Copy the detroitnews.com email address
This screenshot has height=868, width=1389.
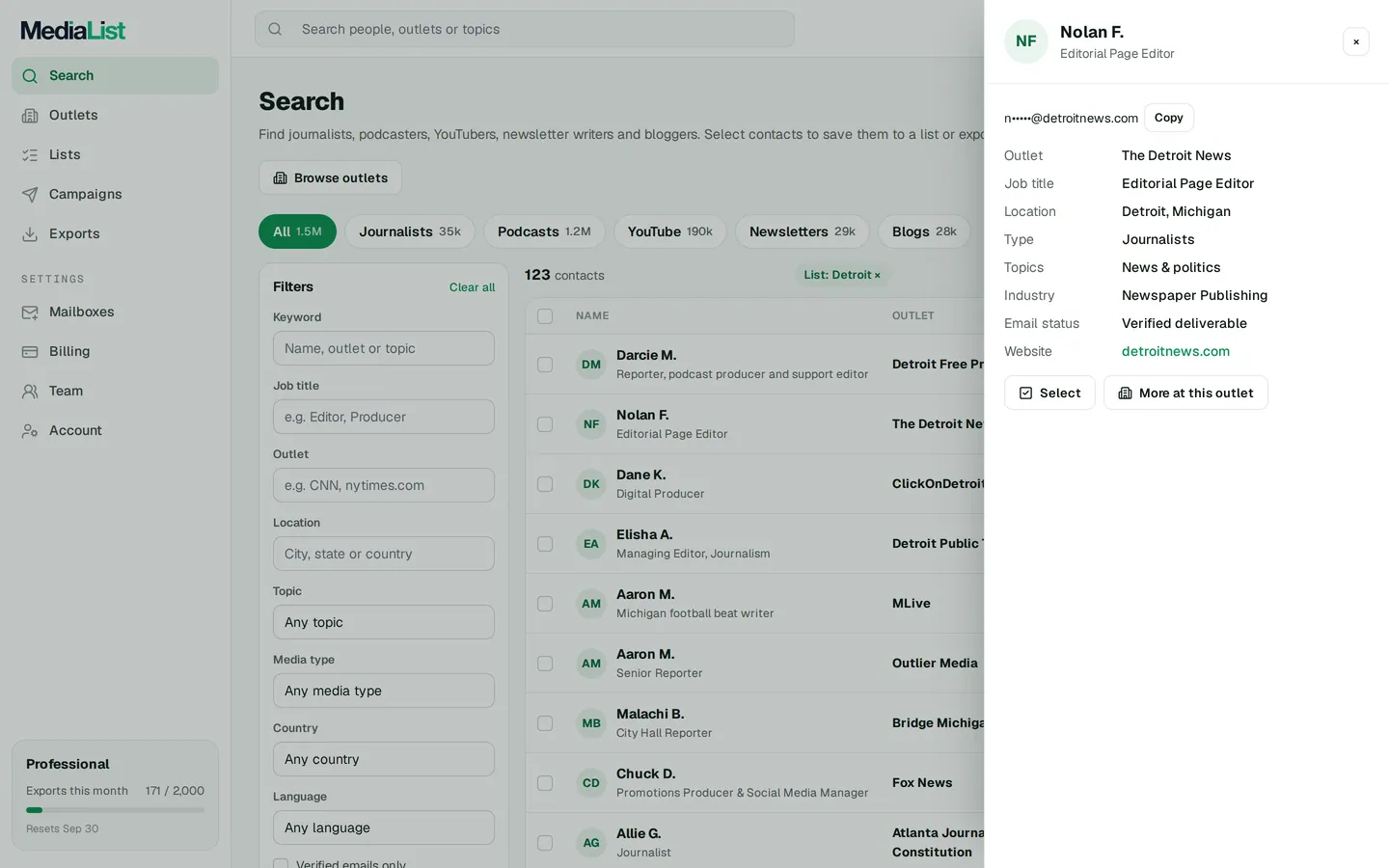click(x=1169, y=118)
